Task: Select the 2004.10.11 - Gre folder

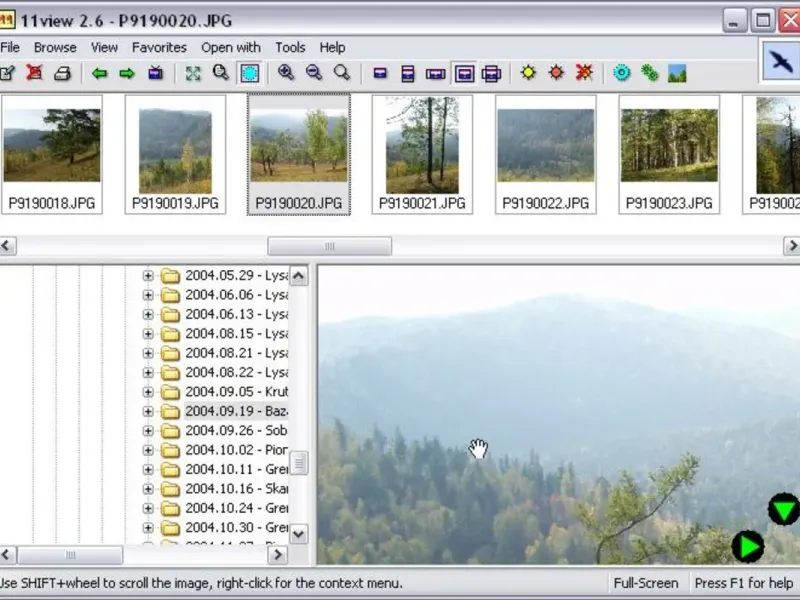Action: (236, 469)
